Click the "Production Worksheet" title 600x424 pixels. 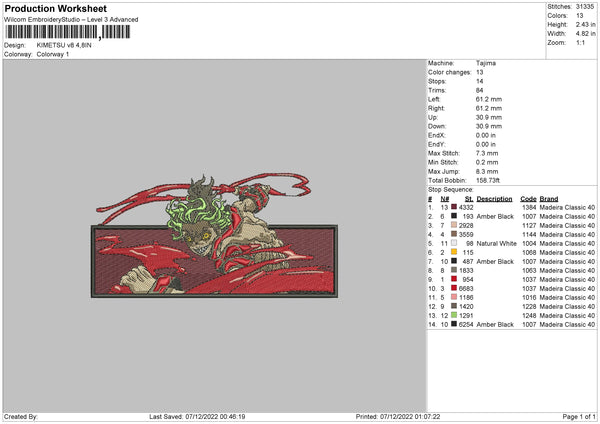pos(55,8)
